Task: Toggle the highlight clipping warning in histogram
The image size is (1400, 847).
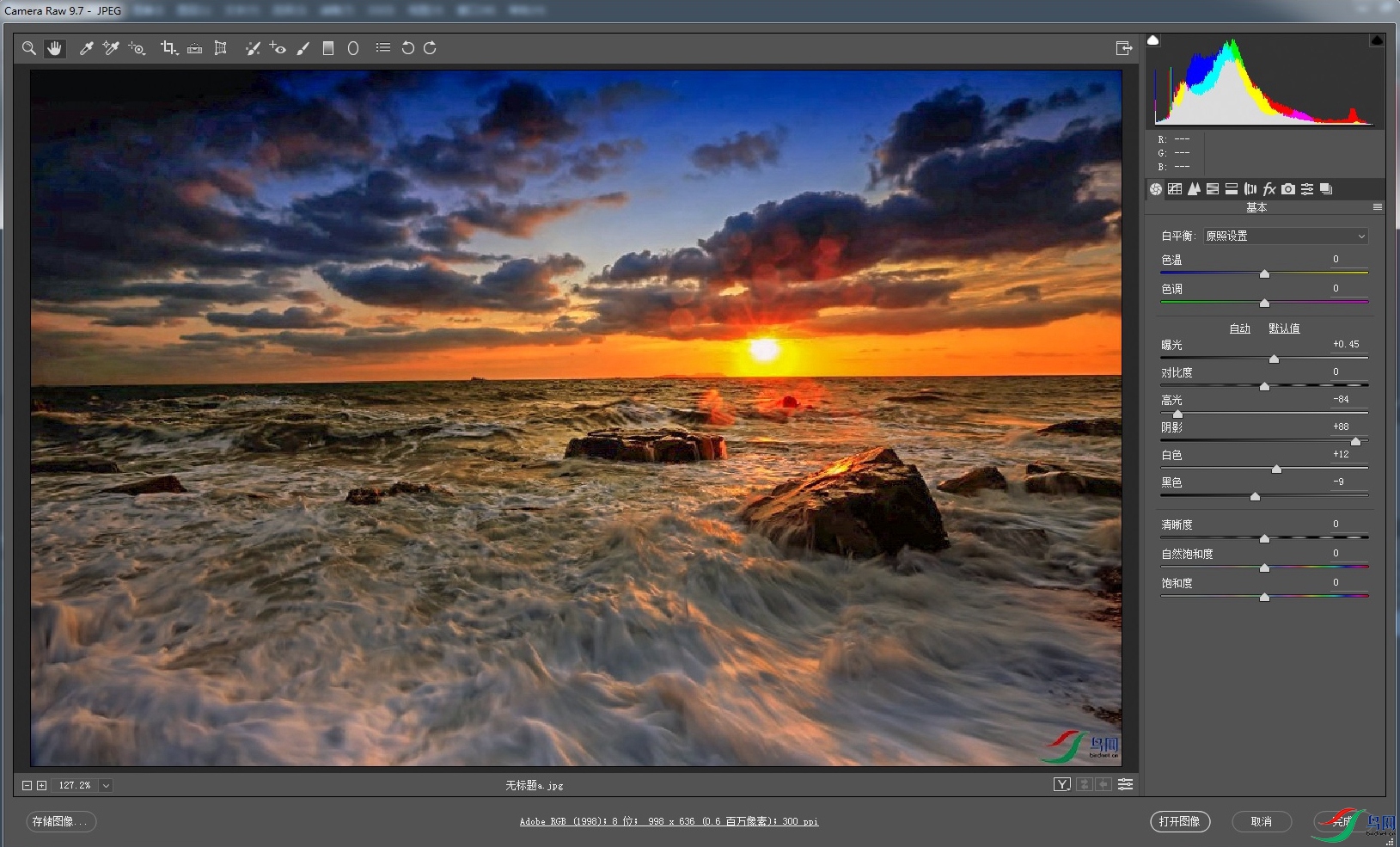Action: 1376,40
